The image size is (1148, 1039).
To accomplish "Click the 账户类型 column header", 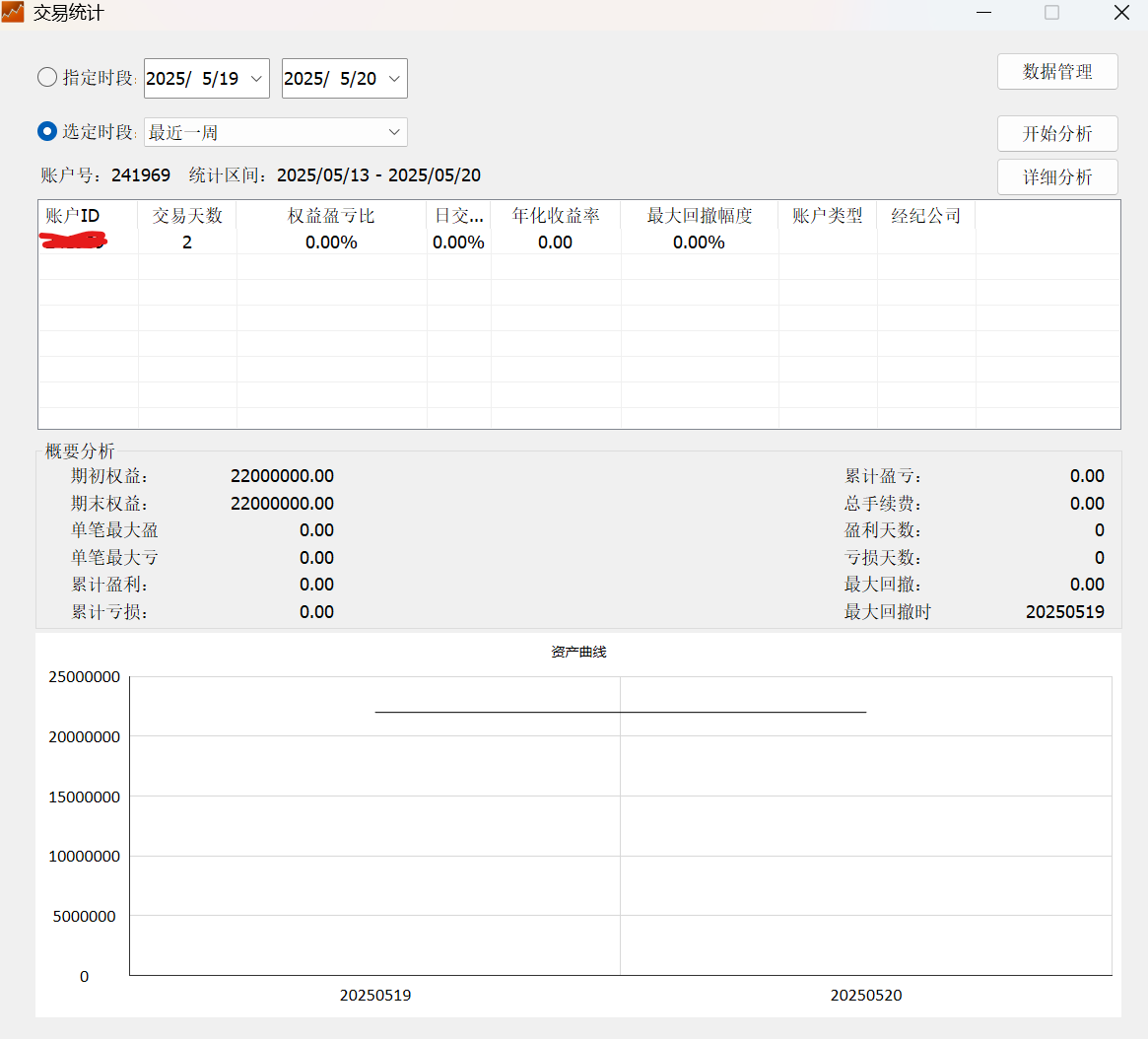I will pyautogui.click(x=828, y=216).
